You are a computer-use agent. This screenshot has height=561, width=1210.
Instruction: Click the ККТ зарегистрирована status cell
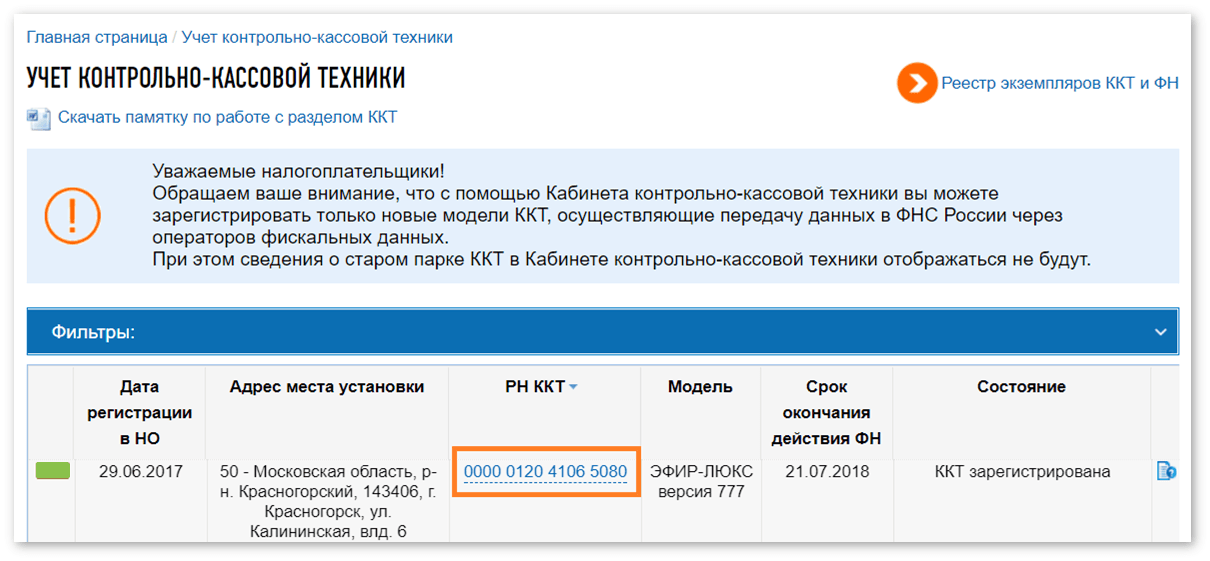(x=1022, y=472)
